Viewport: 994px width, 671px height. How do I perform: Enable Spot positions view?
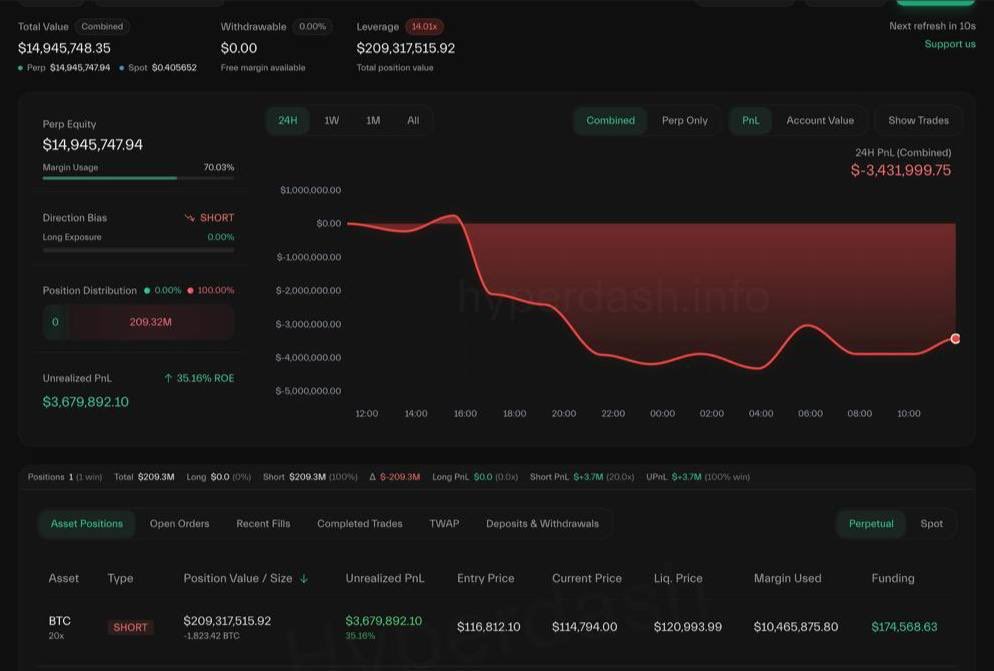[932, 523]
